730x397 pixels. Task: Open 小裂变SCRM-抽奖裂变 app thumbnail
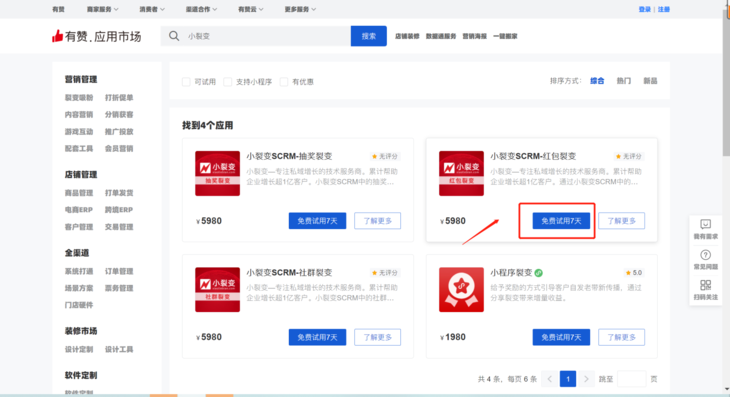click(x=217, y=173)
